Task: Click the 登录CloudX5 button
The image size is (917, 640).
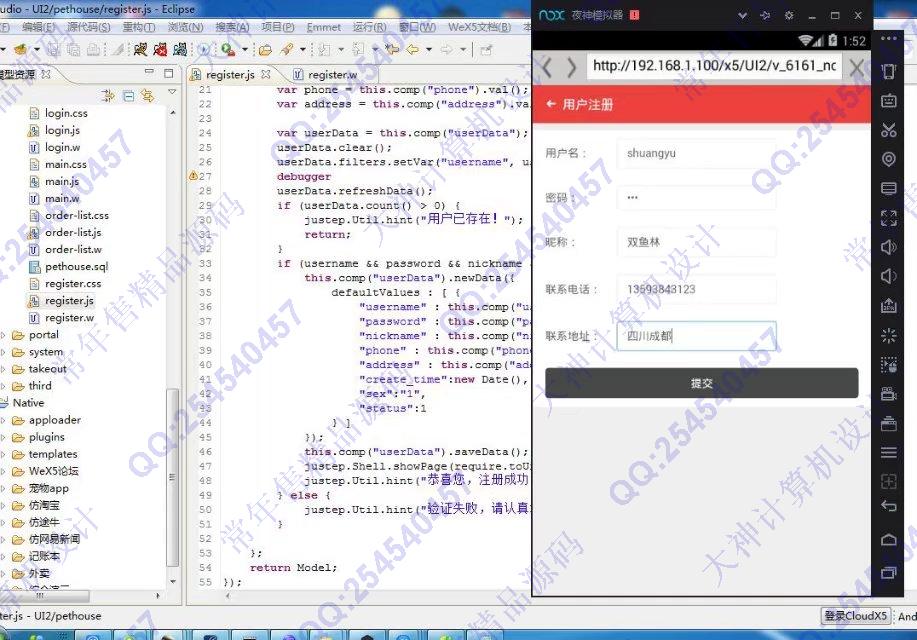Action: coord(856,616)
